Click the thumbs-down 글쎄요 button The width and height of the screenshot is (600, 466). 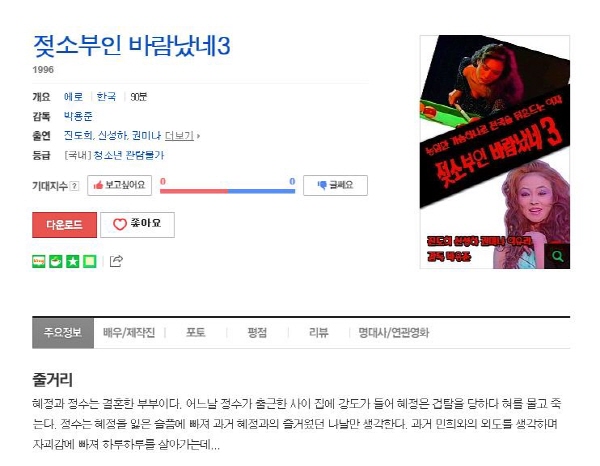pos(335,185)
